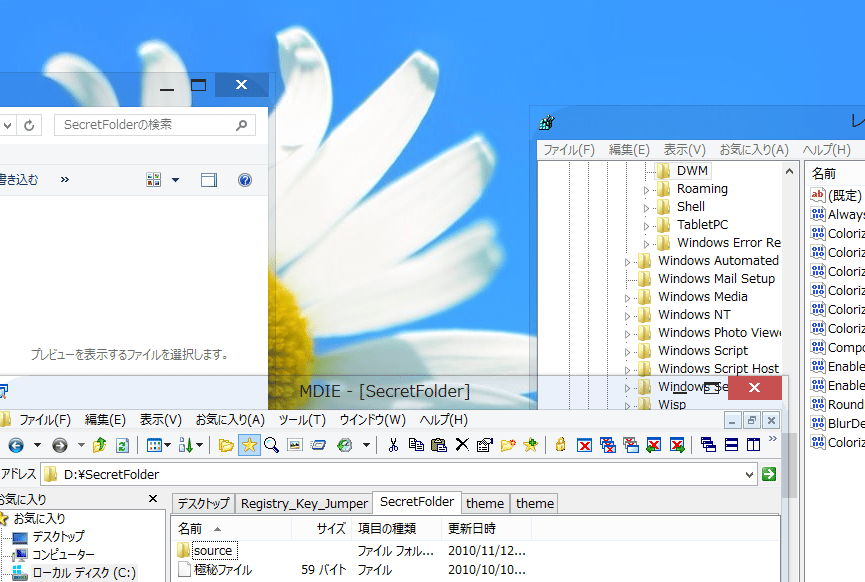Cut with the scissors icon
Viewport: 865px width, 582px height.
tap(393, 445)
